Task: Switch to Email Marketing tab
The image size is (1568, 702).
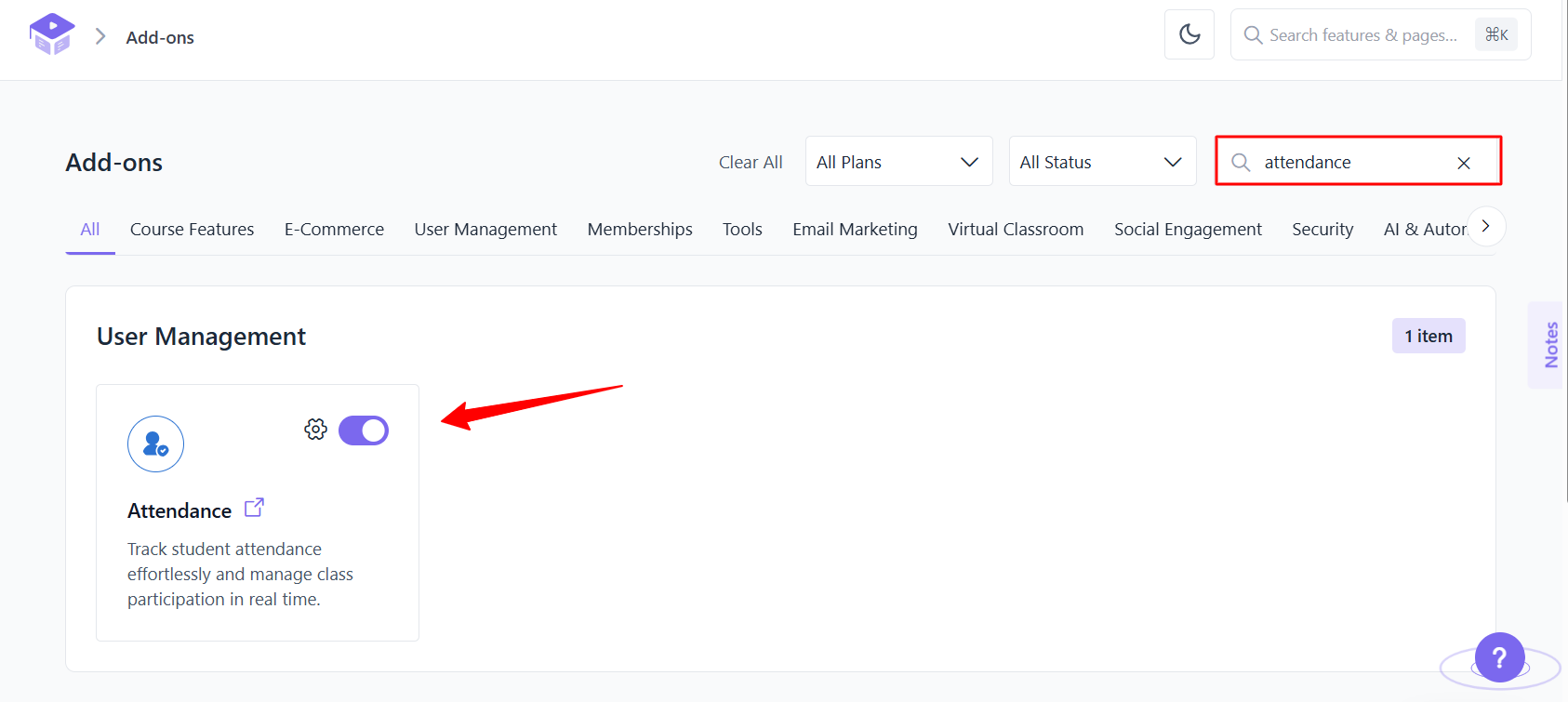Action: pyautogui.click(x=855, y=229)
